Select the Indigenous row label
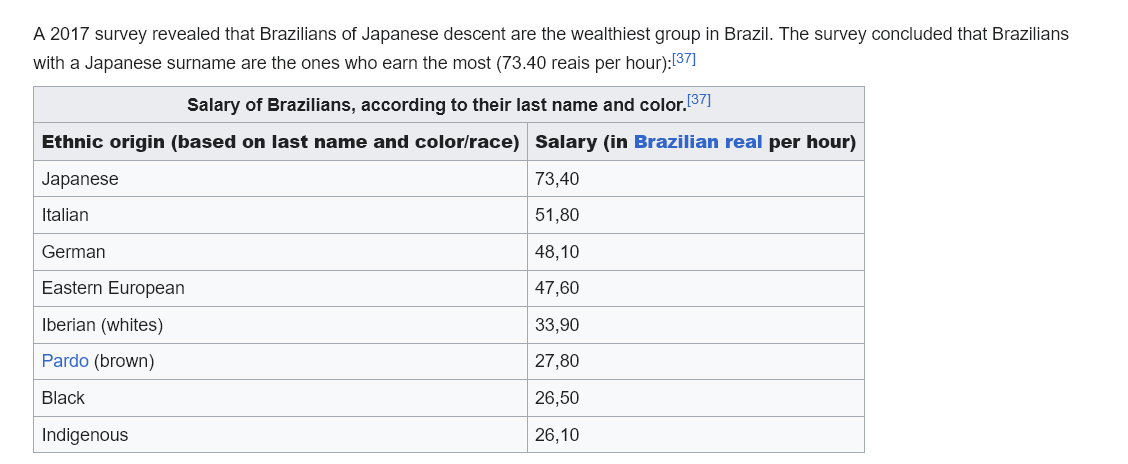Image resolution: width=1128 pixels, height=464 pixels. (x=85, y=435)
